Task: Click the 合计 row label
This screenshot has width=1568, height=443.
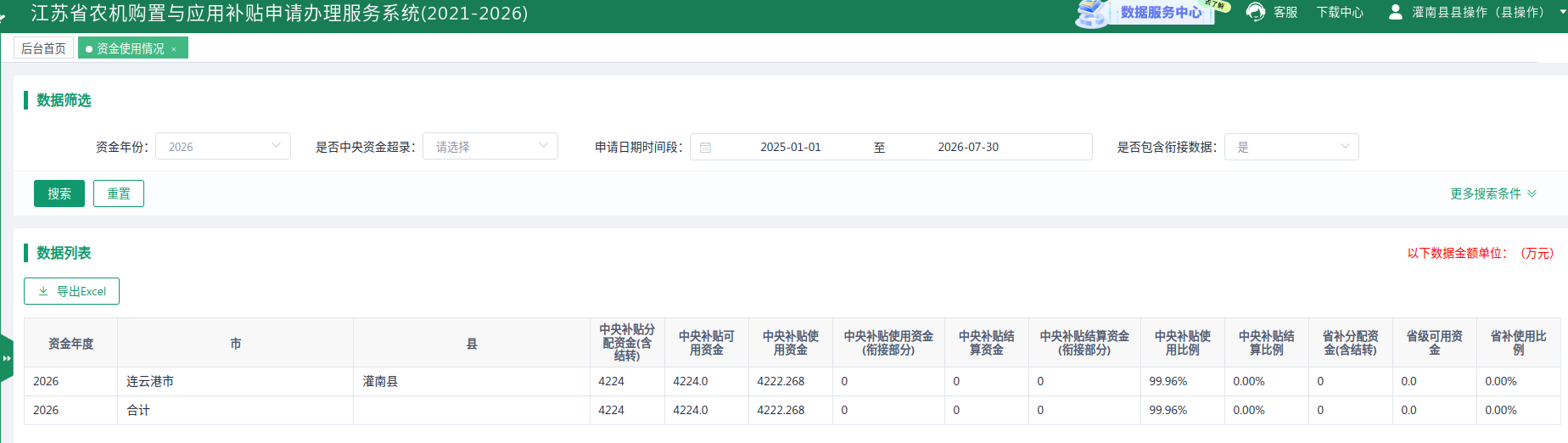Action: pos(138,411)
